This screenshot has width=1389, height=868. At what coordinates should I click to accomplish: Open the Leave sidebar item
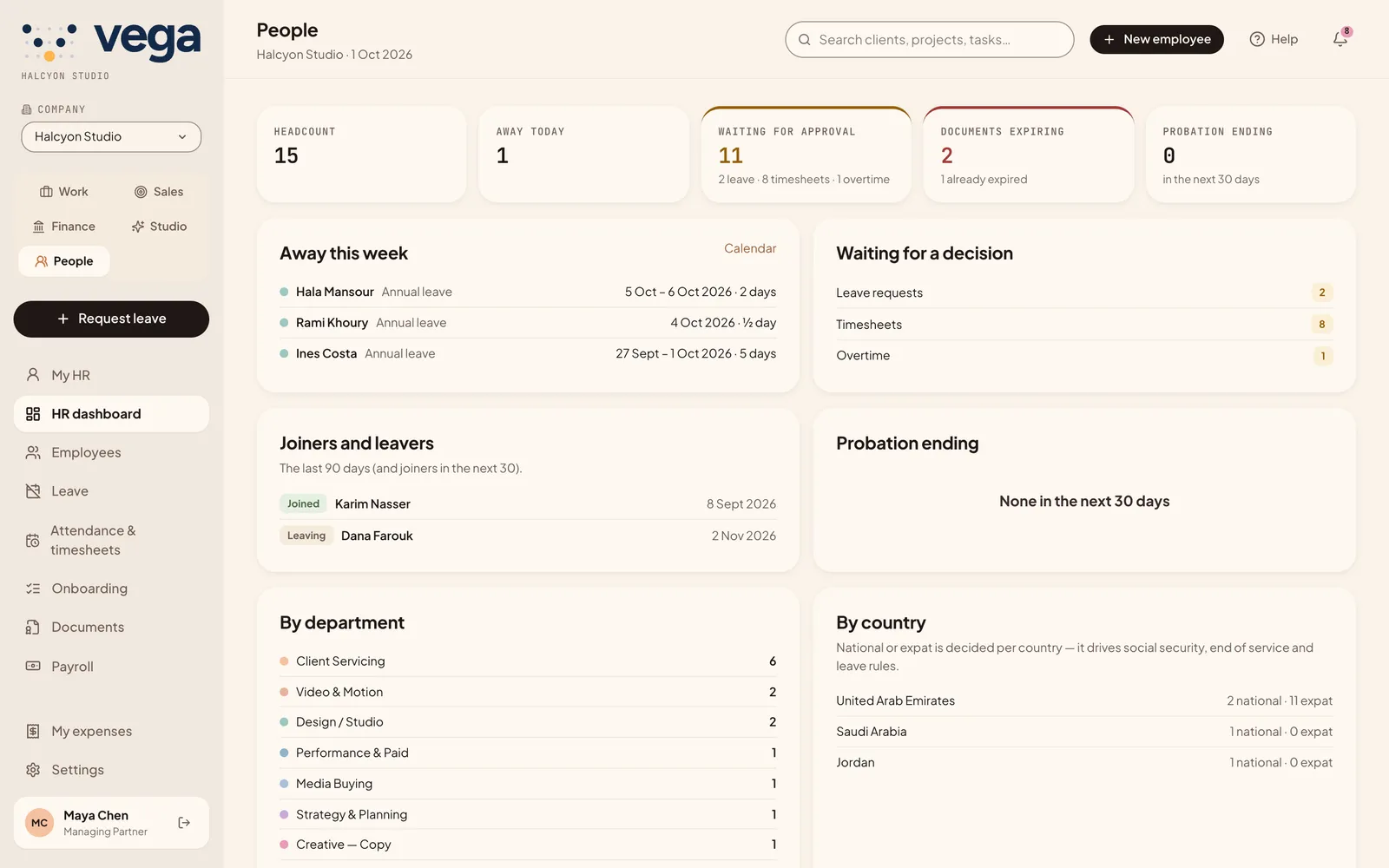coord(111,491)
